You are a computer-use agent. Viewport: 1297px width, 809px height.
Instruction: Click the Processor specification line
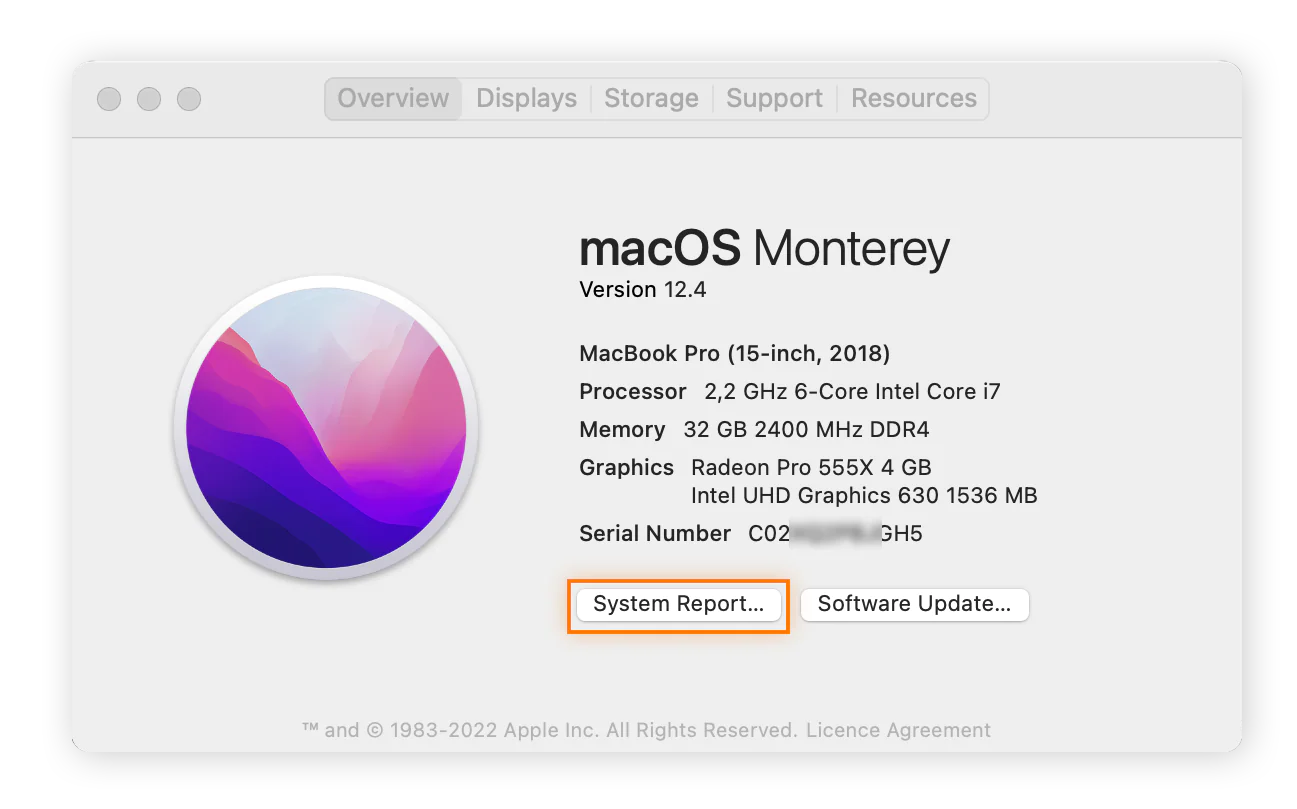pyautogui.click(x=789, y=391)
